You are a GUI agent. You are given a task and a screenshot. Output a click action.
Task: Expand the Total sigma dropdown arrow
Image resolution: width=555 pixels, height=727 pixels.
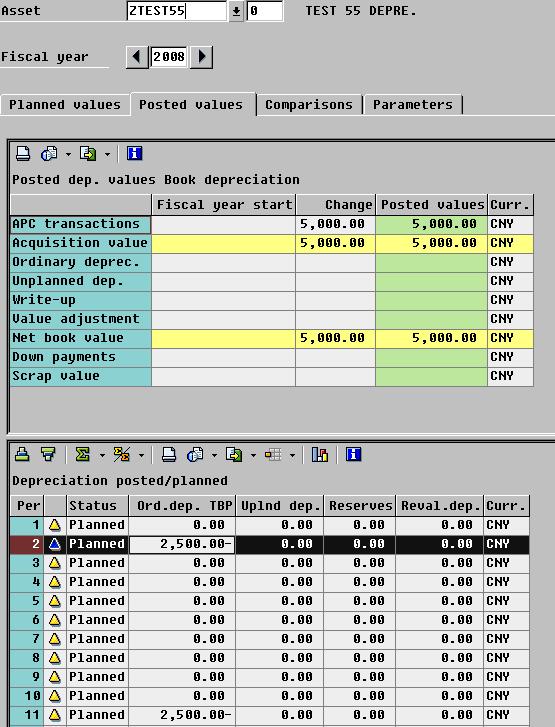click(x=102, y=455)
